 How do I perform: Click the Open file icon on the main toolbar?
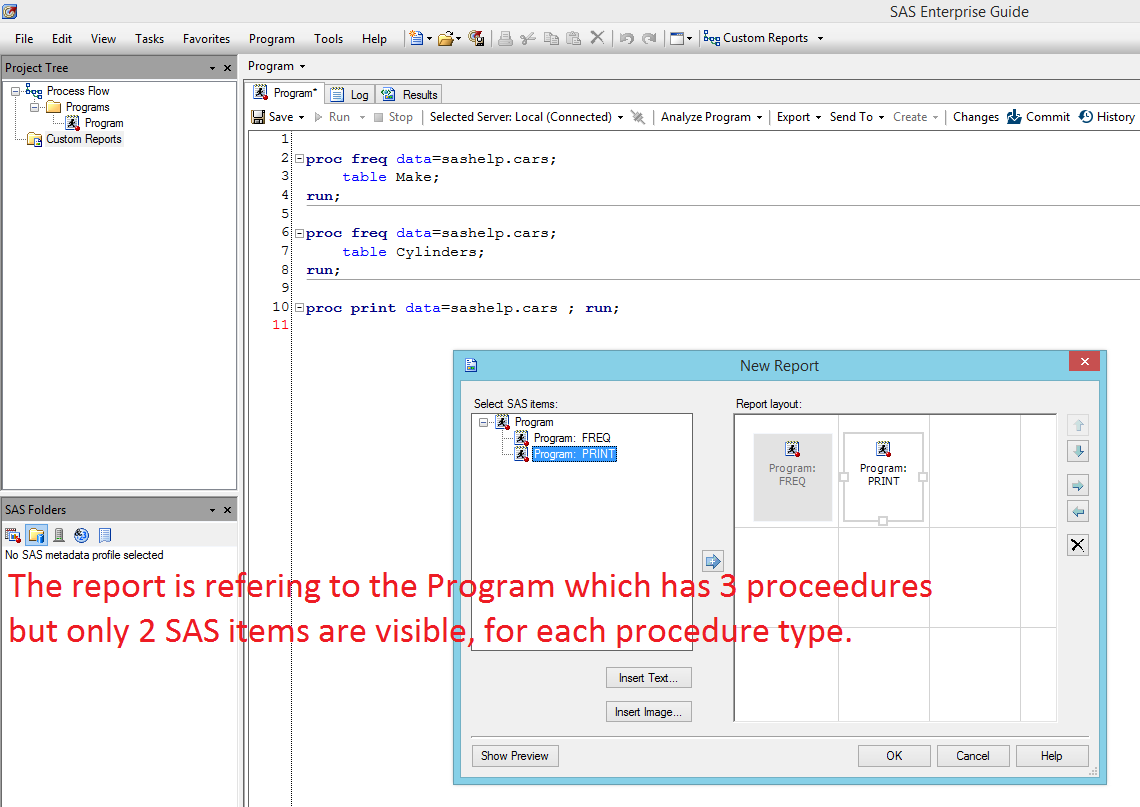point(446,38)
